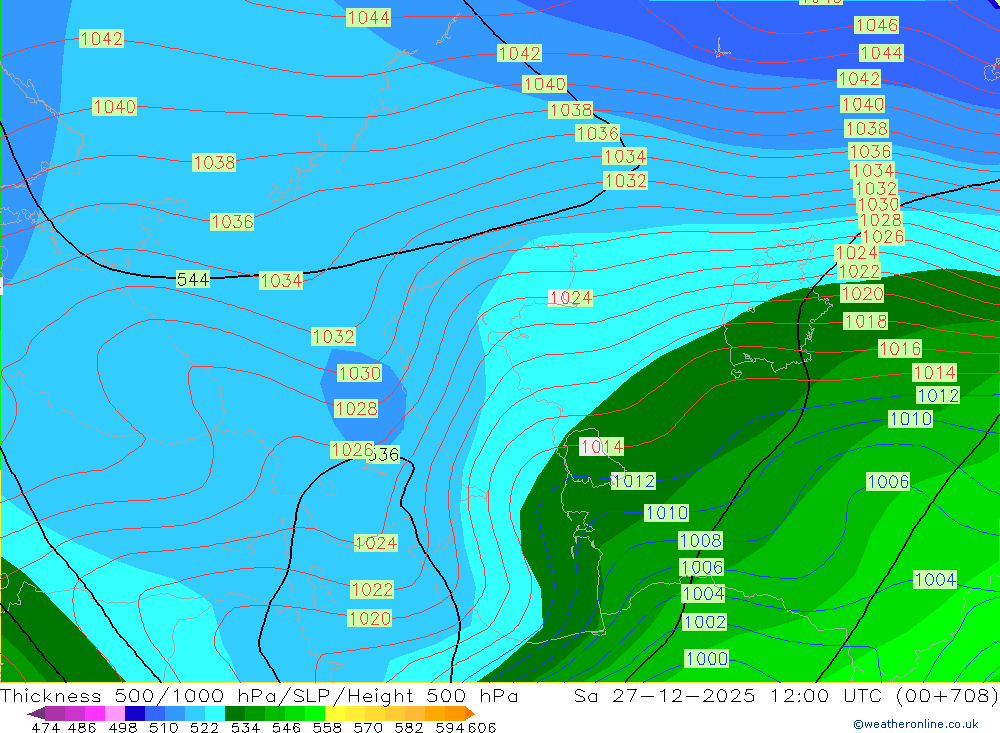The height and width of the screenshot is (733, 1000).
Task: Click the 1034 label beside the 544 label
Action: point(281,281)
